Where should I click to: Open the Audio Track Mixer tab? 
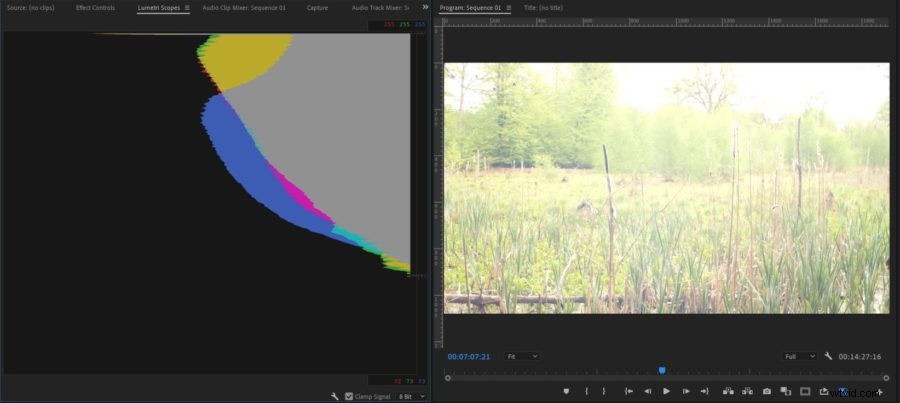coord(380,8)
